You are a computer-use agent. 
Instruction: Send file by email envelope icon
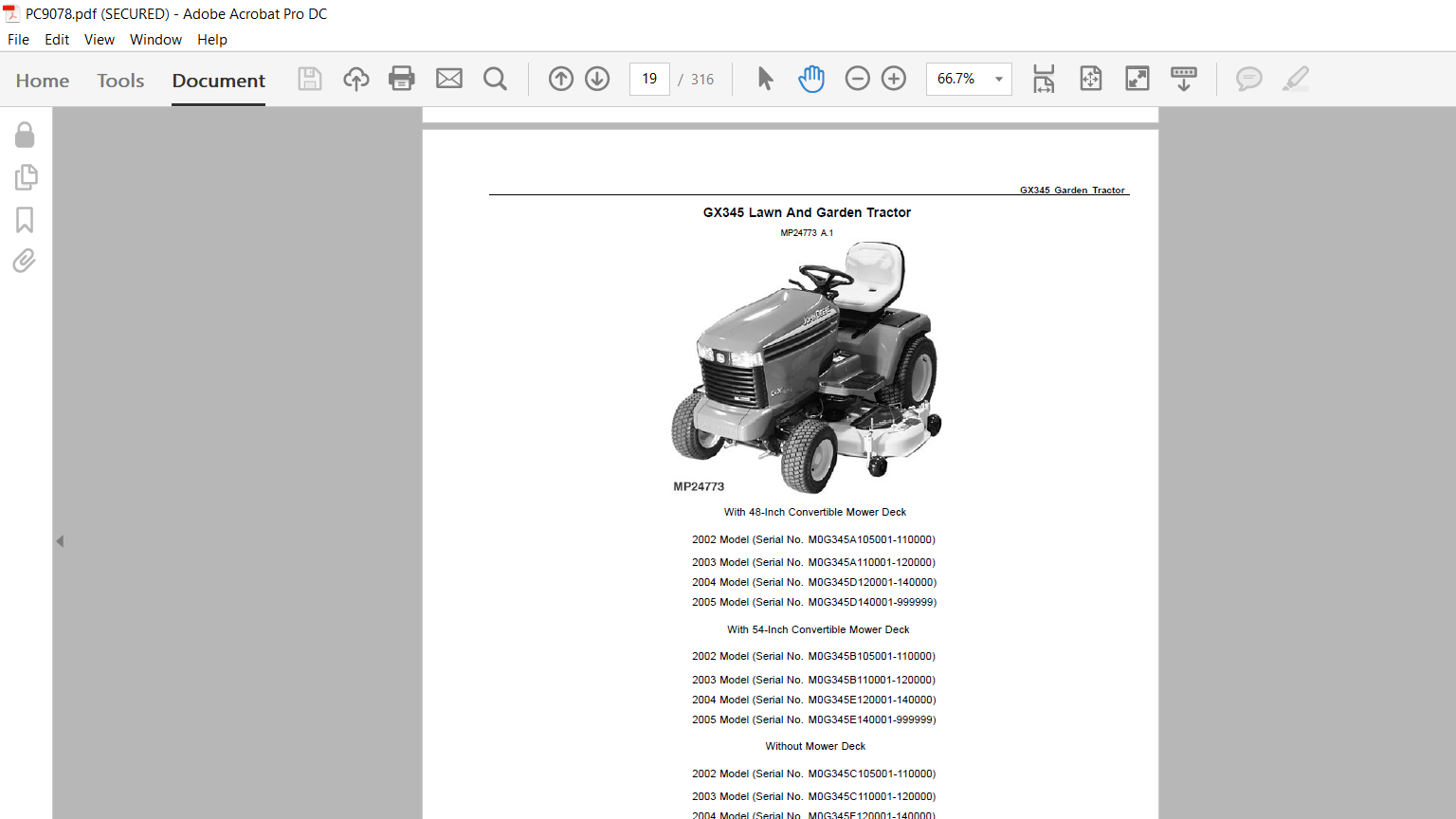click(x=449, y=79)
